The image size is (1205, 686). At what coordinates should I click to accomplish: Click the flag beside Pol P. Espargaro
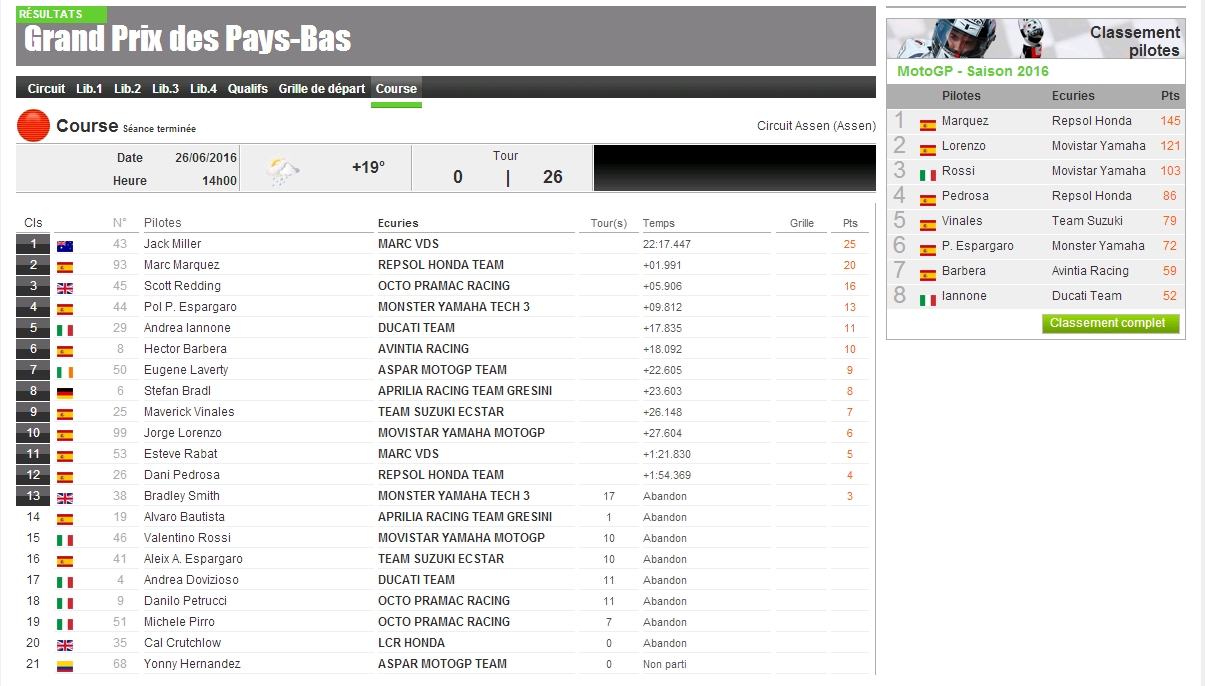65,309
